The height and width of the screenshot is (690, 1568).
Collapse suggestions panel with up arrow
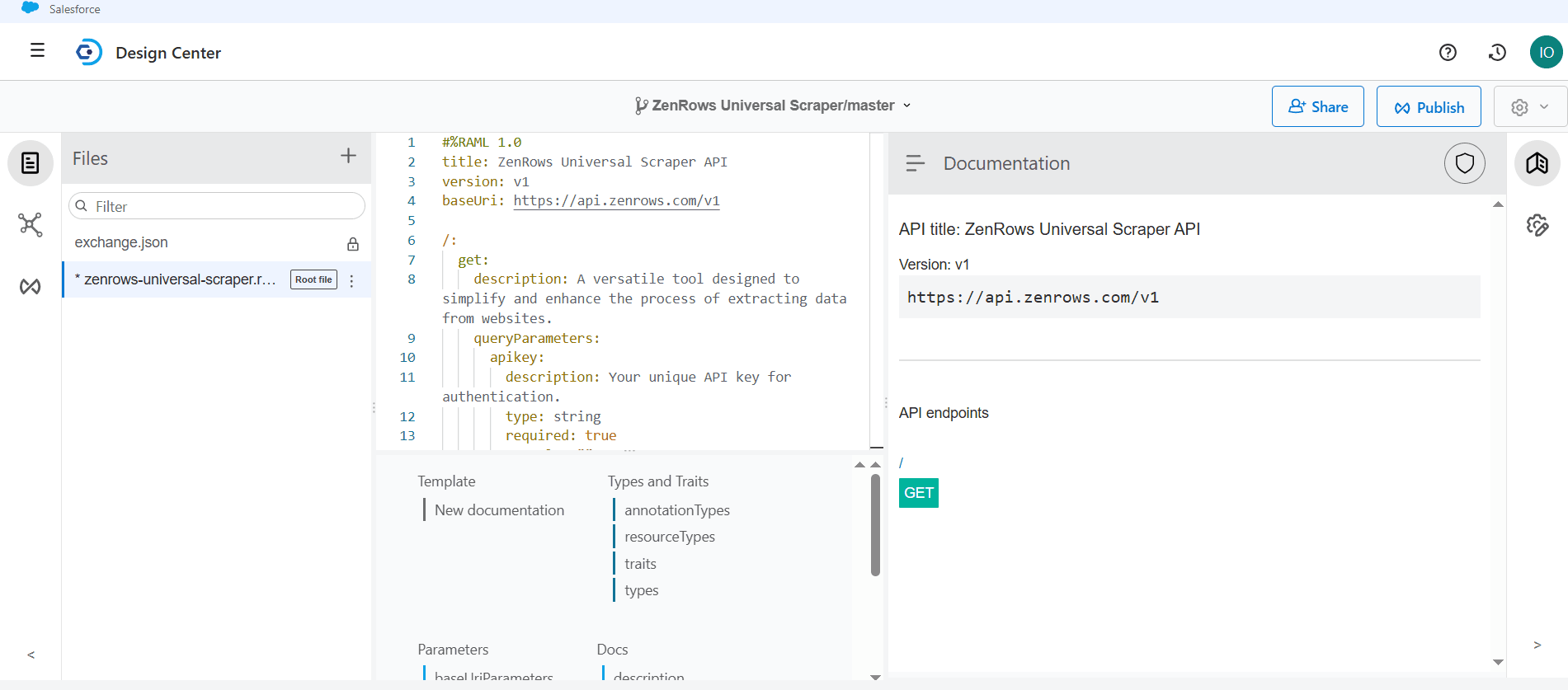(859, 465)
